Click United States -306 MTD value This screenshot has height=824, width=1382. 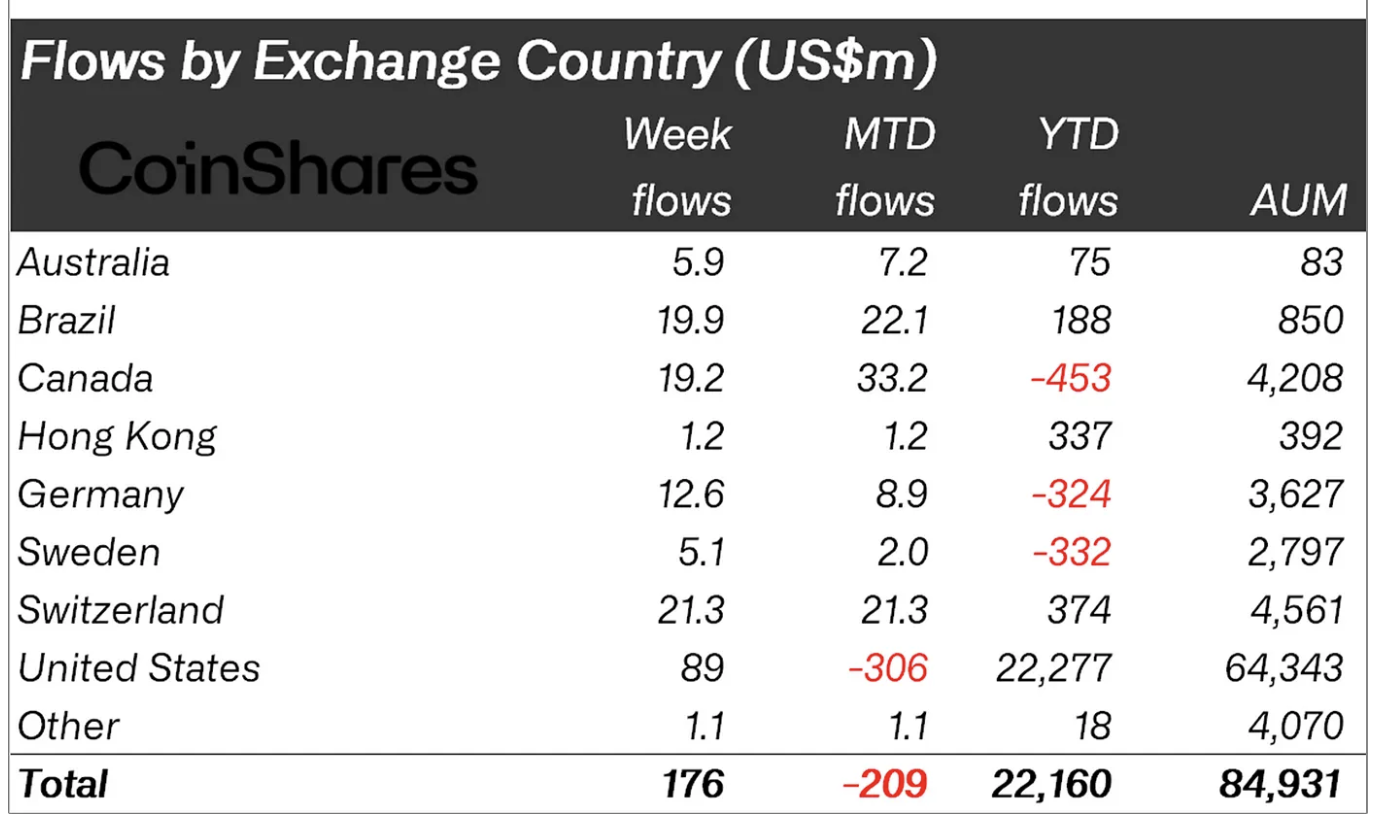(888, 668)
